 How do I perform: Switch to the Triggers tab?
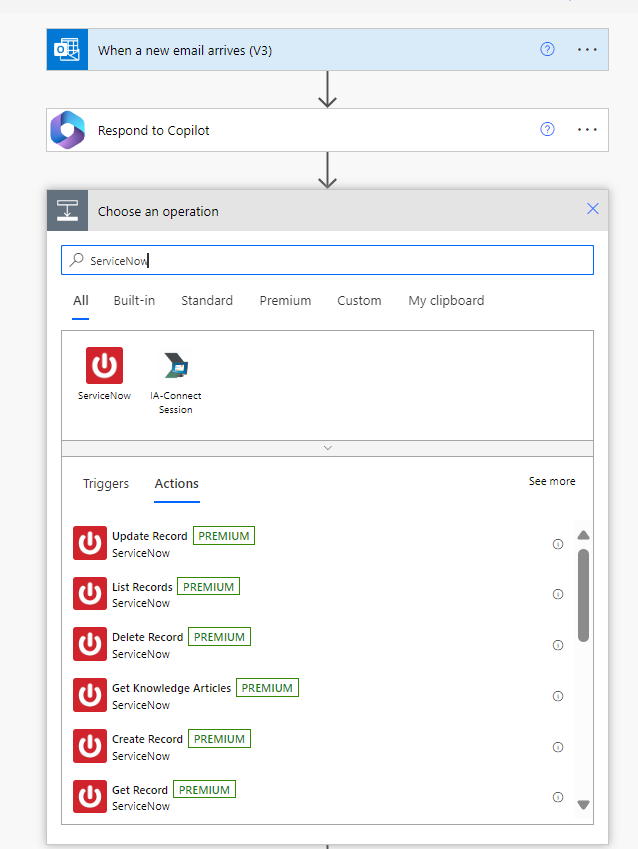coord(106,484)
